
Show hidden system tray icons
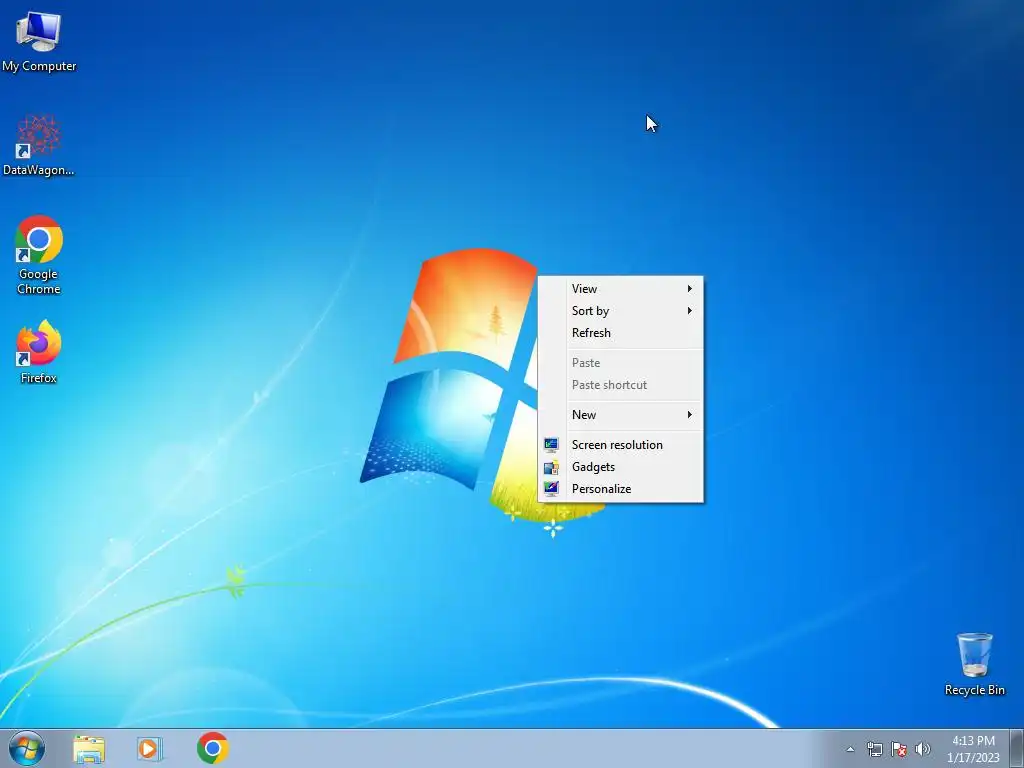[x=850, y=749]
